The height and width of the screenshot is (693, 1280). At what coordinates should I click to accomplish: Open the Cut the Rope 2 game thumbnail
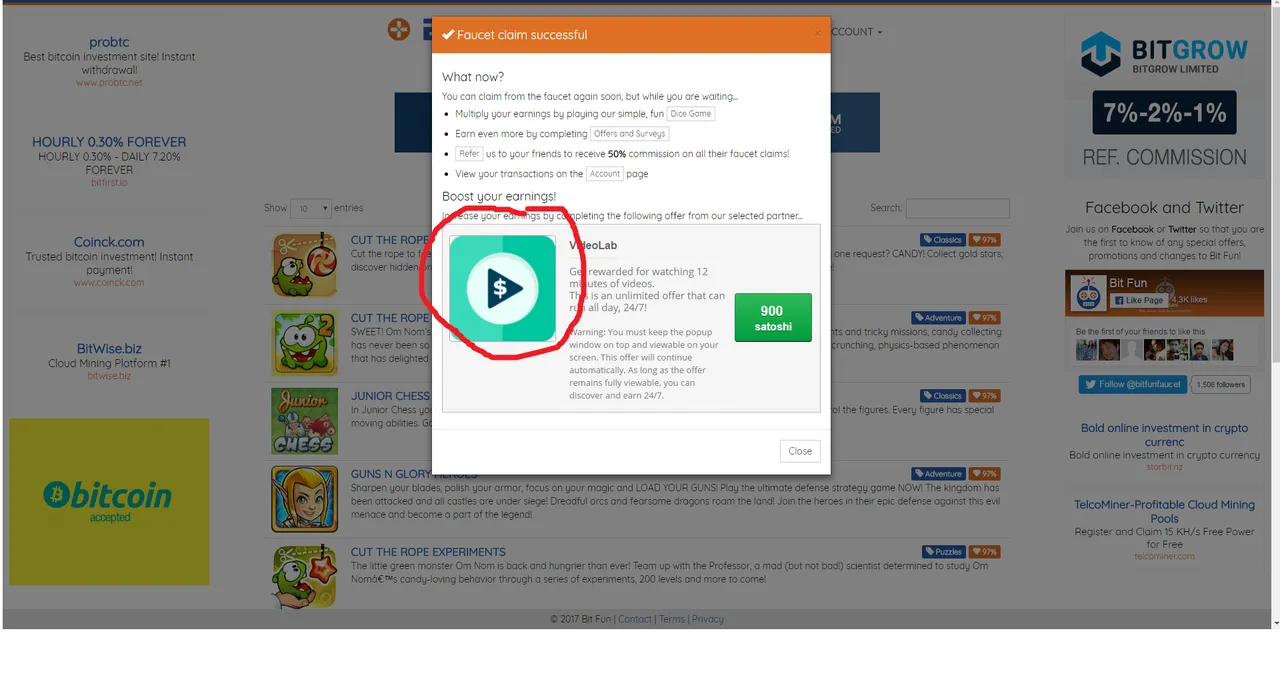[x=304, y=343]
